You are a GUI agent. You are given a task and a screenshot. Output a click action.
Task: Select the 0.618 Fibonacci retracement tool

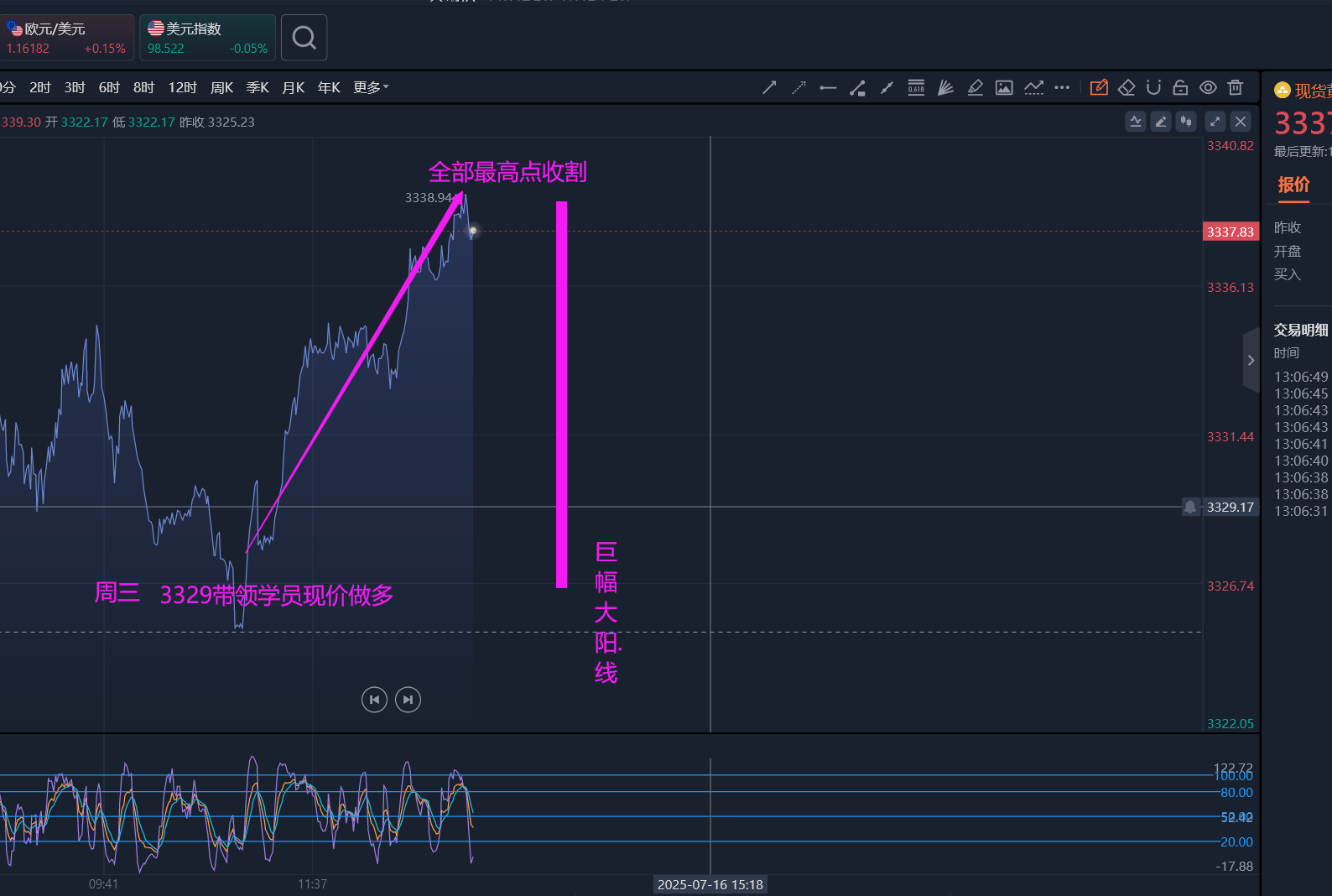[916, 87]
